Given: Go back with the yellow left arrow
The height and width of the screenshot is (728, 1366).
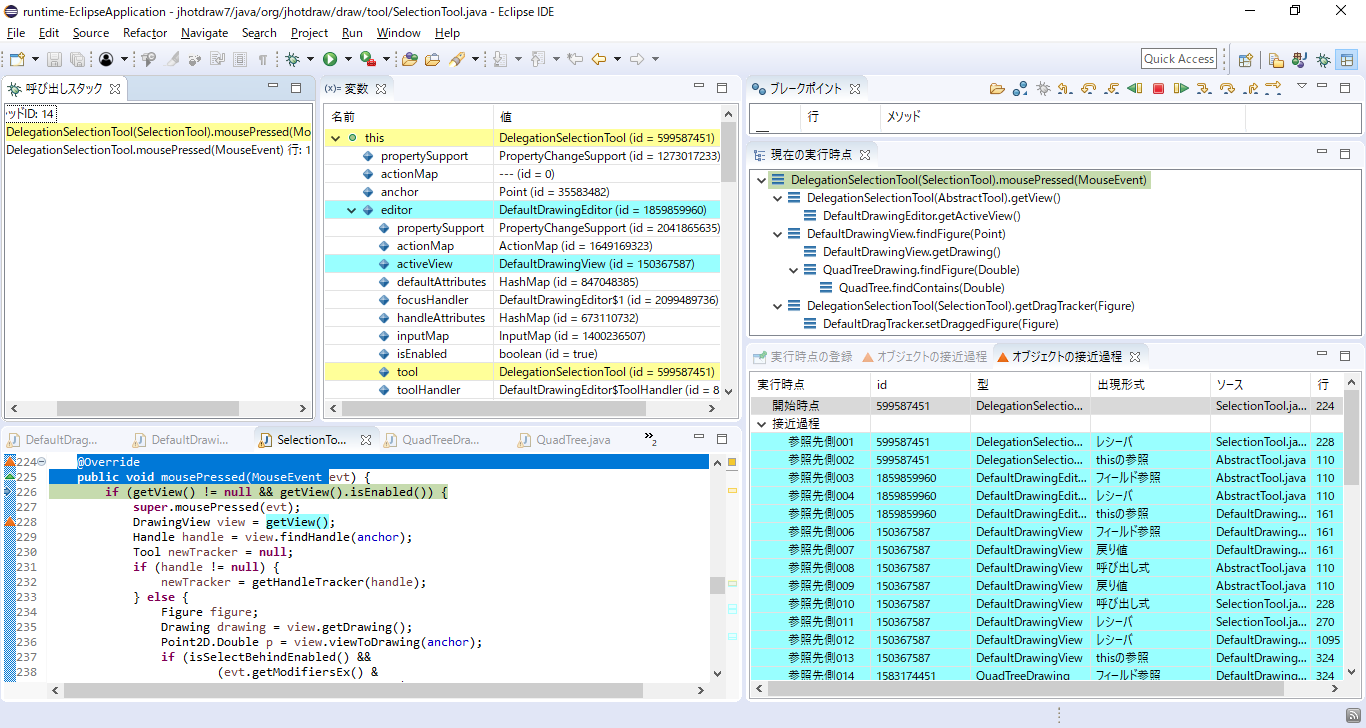Looking at the screenshot, I should pos(599,59).
